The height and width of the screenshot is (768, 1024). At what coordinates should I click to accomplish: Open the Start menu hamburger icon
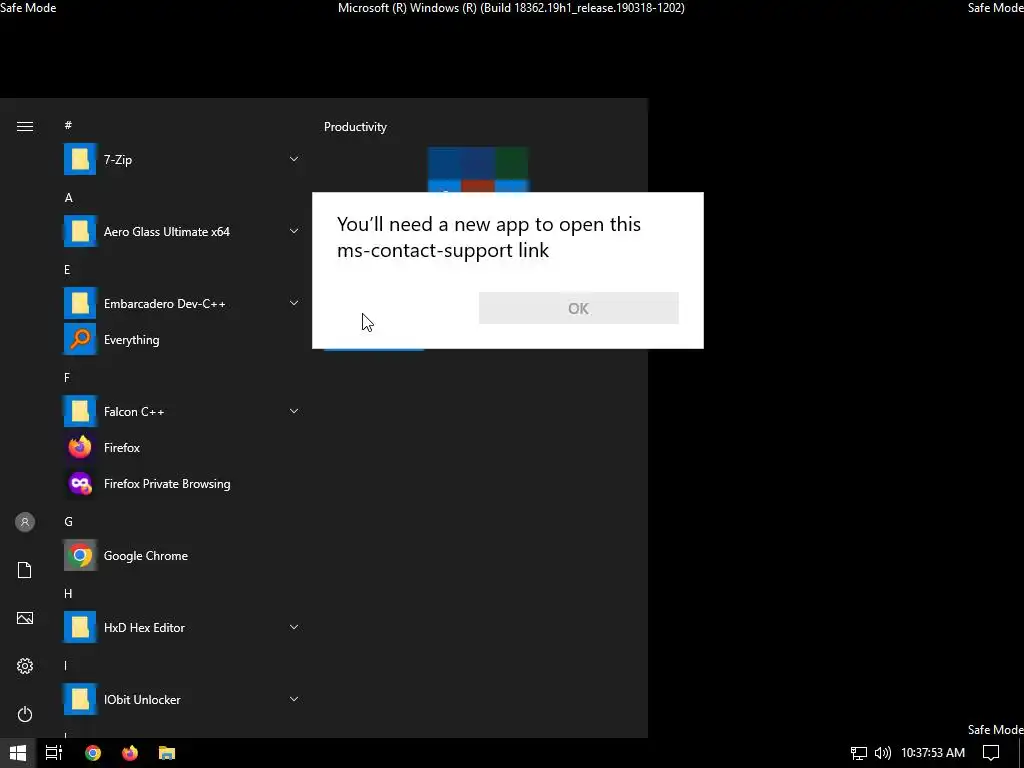25,126
